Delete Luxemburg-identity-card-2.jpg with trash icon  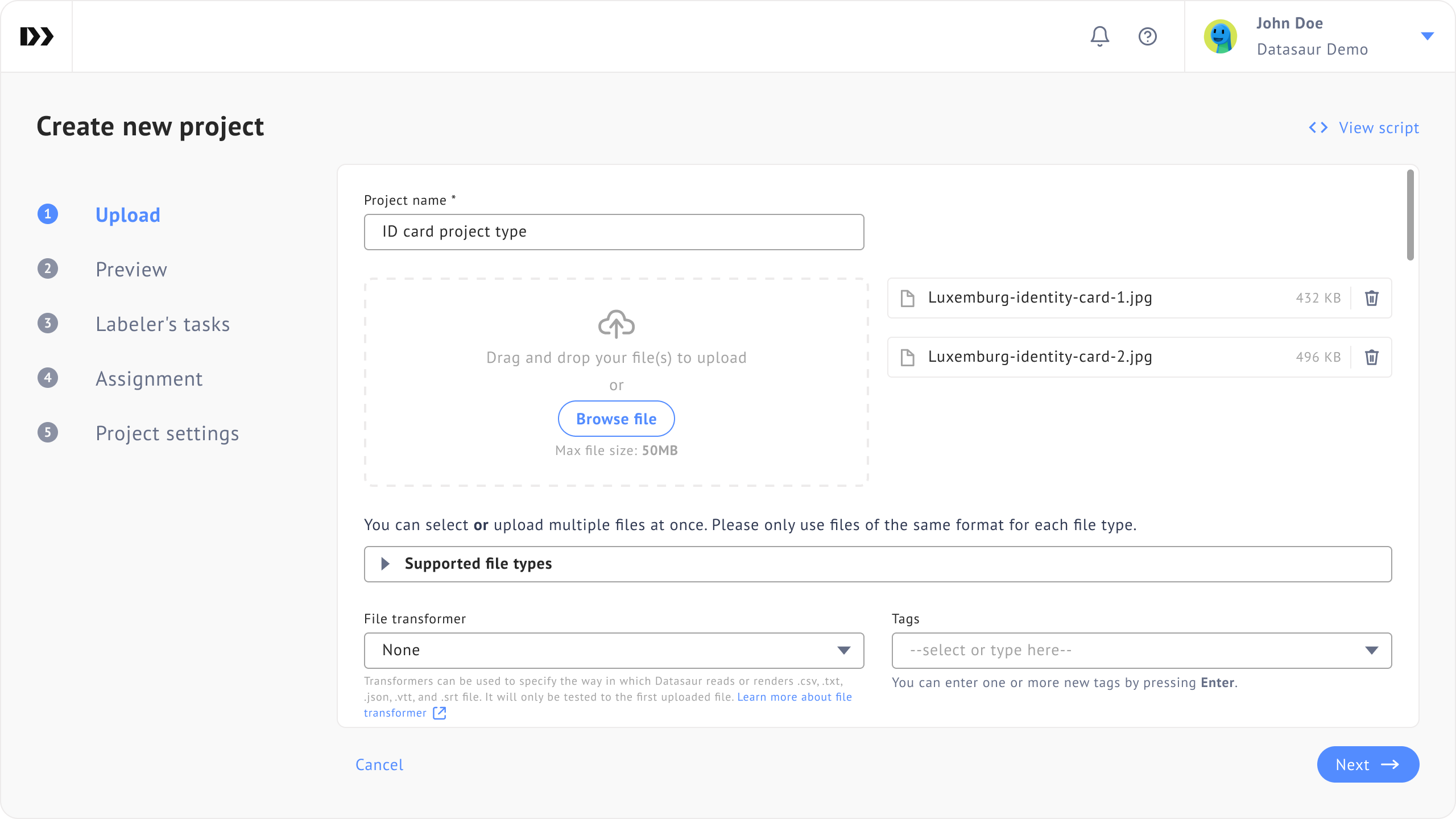[1371, 357]
